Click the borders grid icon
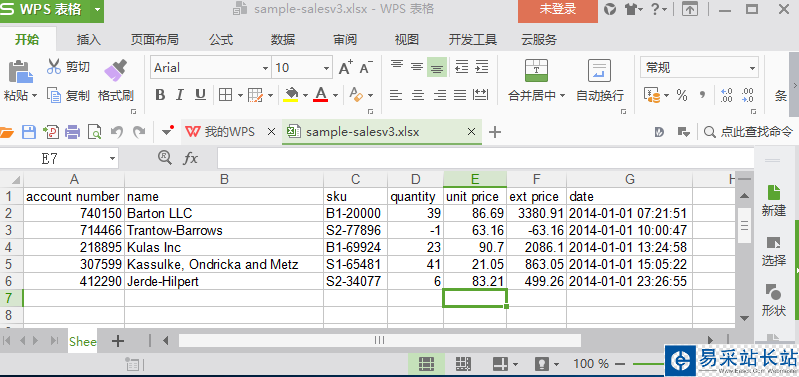The height and width of the screenshot is (377, 799). point(225,95)
